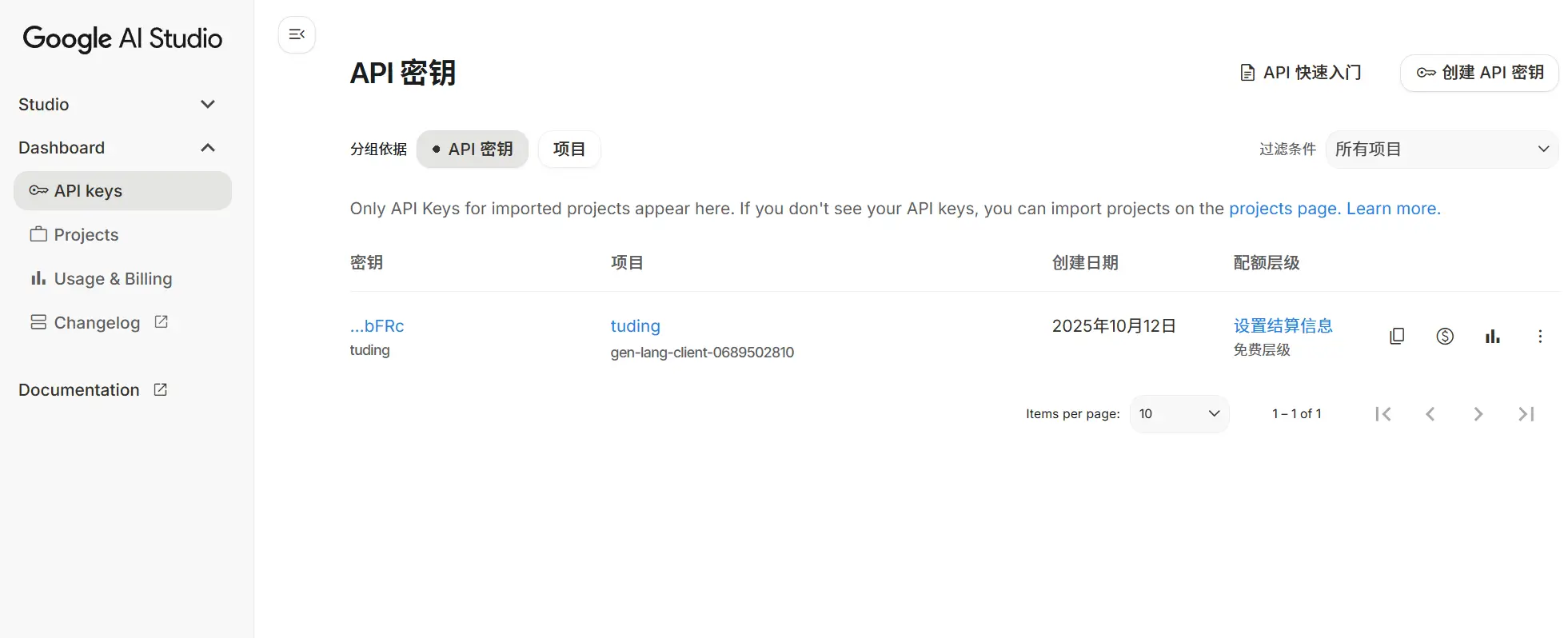
Task: Group by 项目 option
Action: point(569,150)
